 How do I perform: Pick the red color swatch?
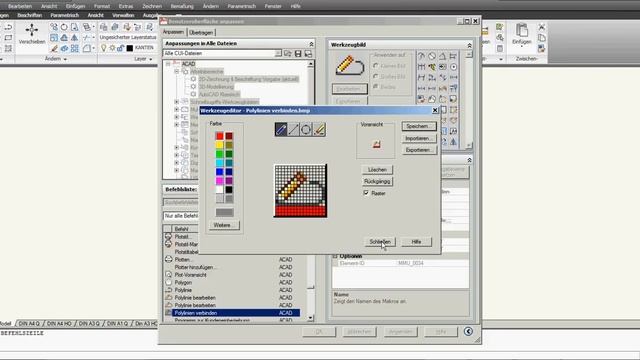coord(220,136)
